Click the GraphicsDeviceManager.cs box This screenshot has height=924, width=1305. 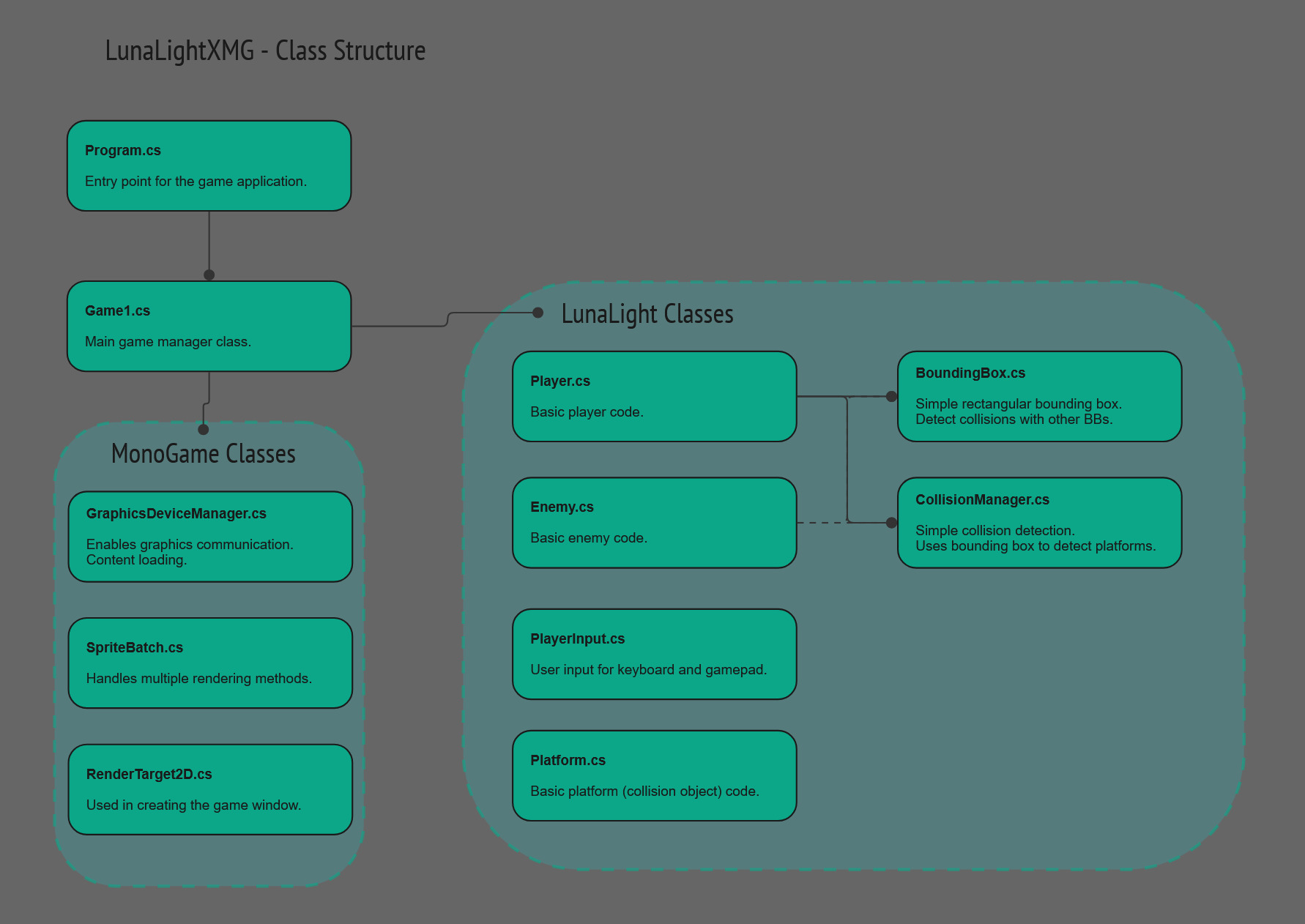(210, 537)
